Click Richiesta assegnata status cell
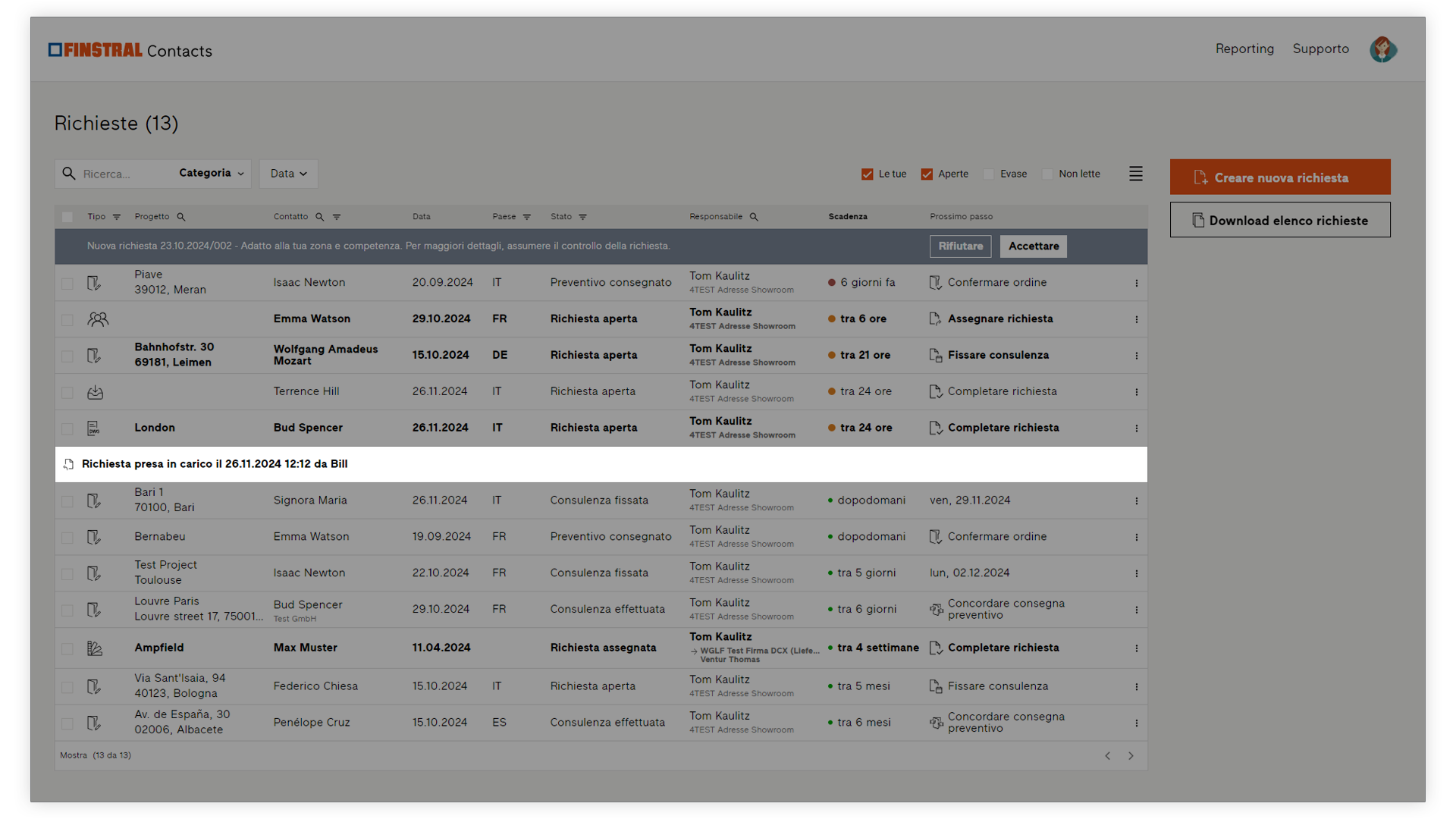The image size is (1456, 819). tap(603, 648)
